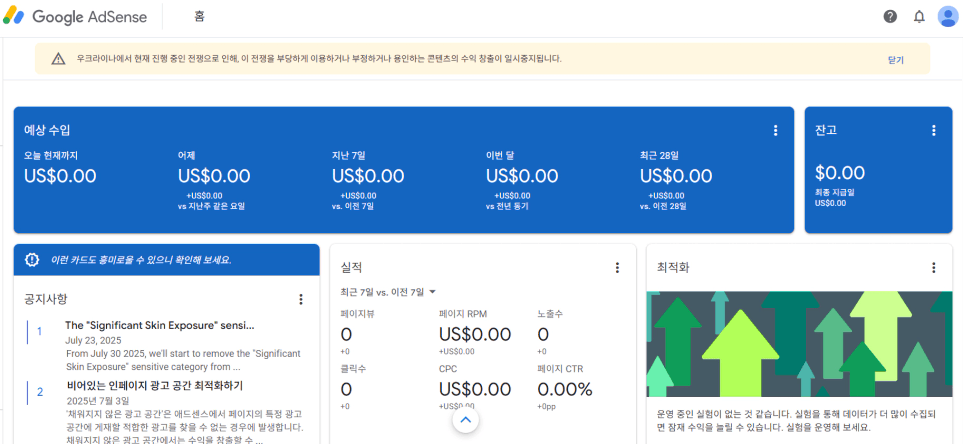Open the help question mark icon
963x444 pixels.
pyautogui.click(x=890, y=16)
